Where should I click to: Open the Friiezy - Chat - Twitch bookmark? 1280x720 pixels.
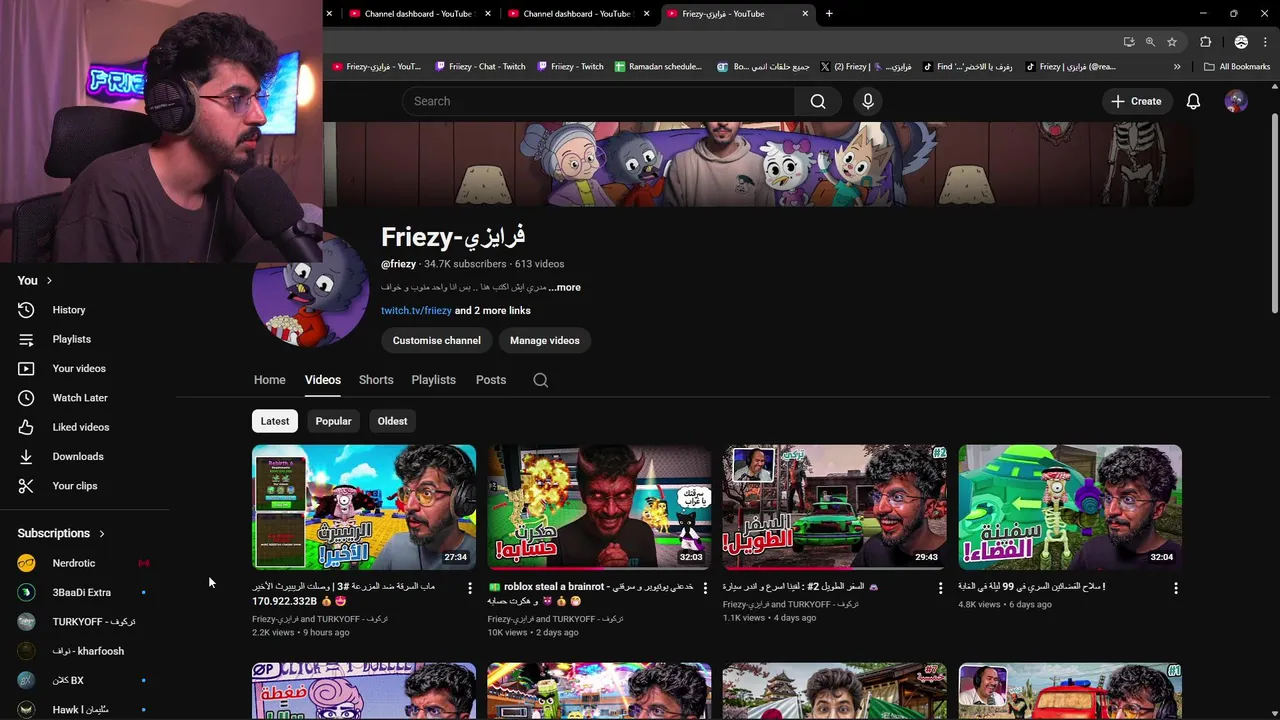(480, 67)
